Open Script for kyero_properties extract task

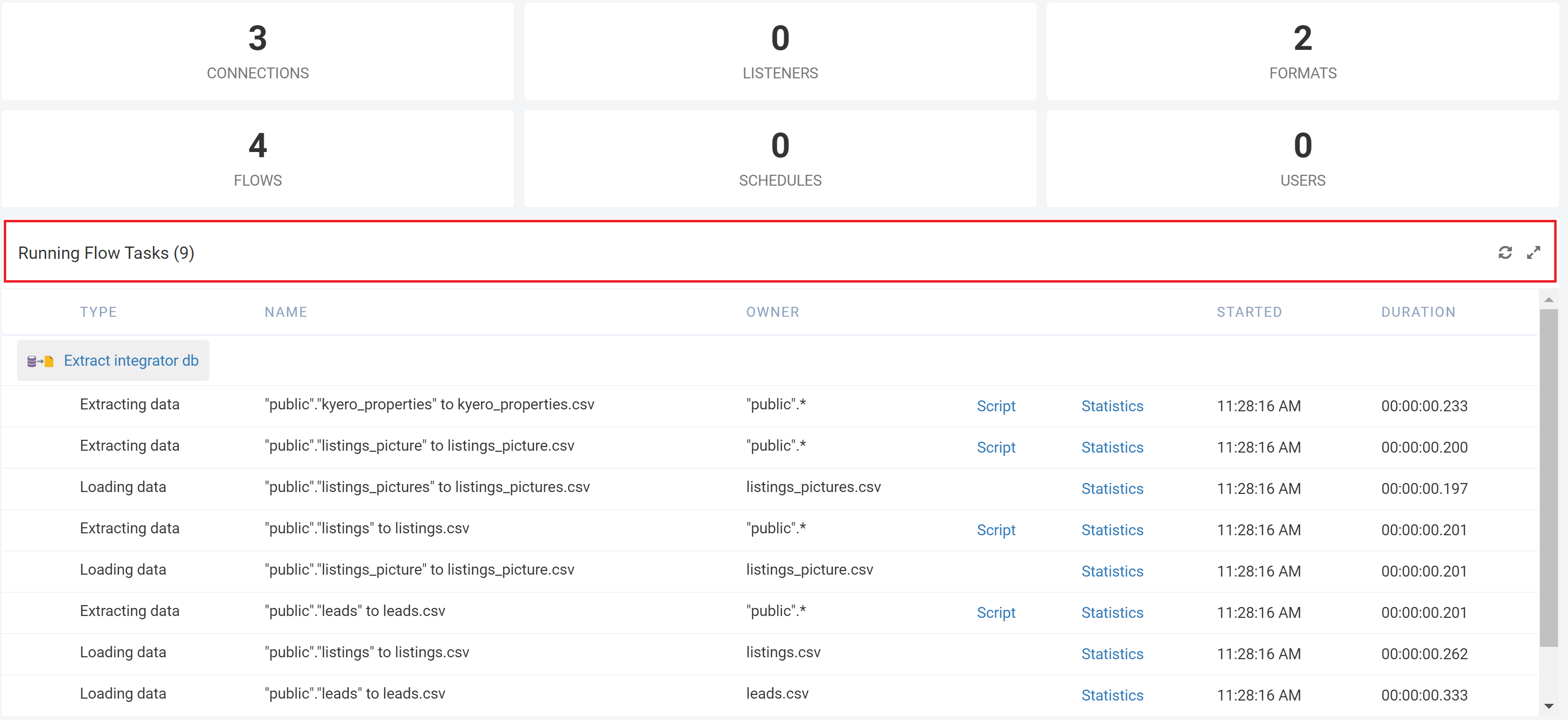tap(996, 406)
